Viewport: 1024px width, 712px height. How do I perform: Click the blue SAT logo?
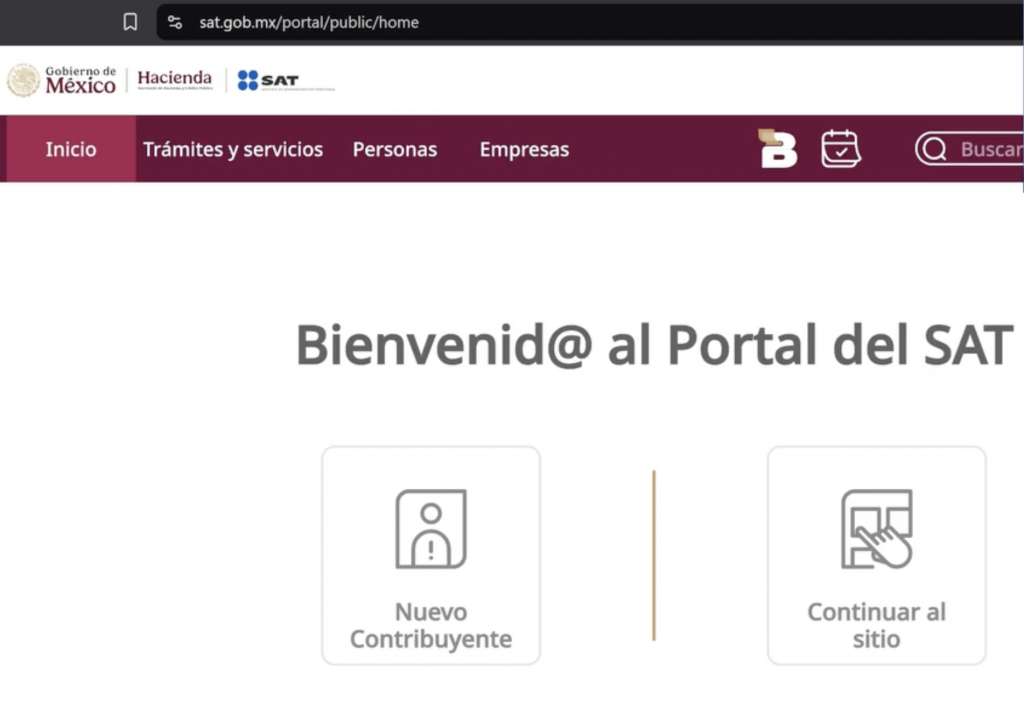268,80
